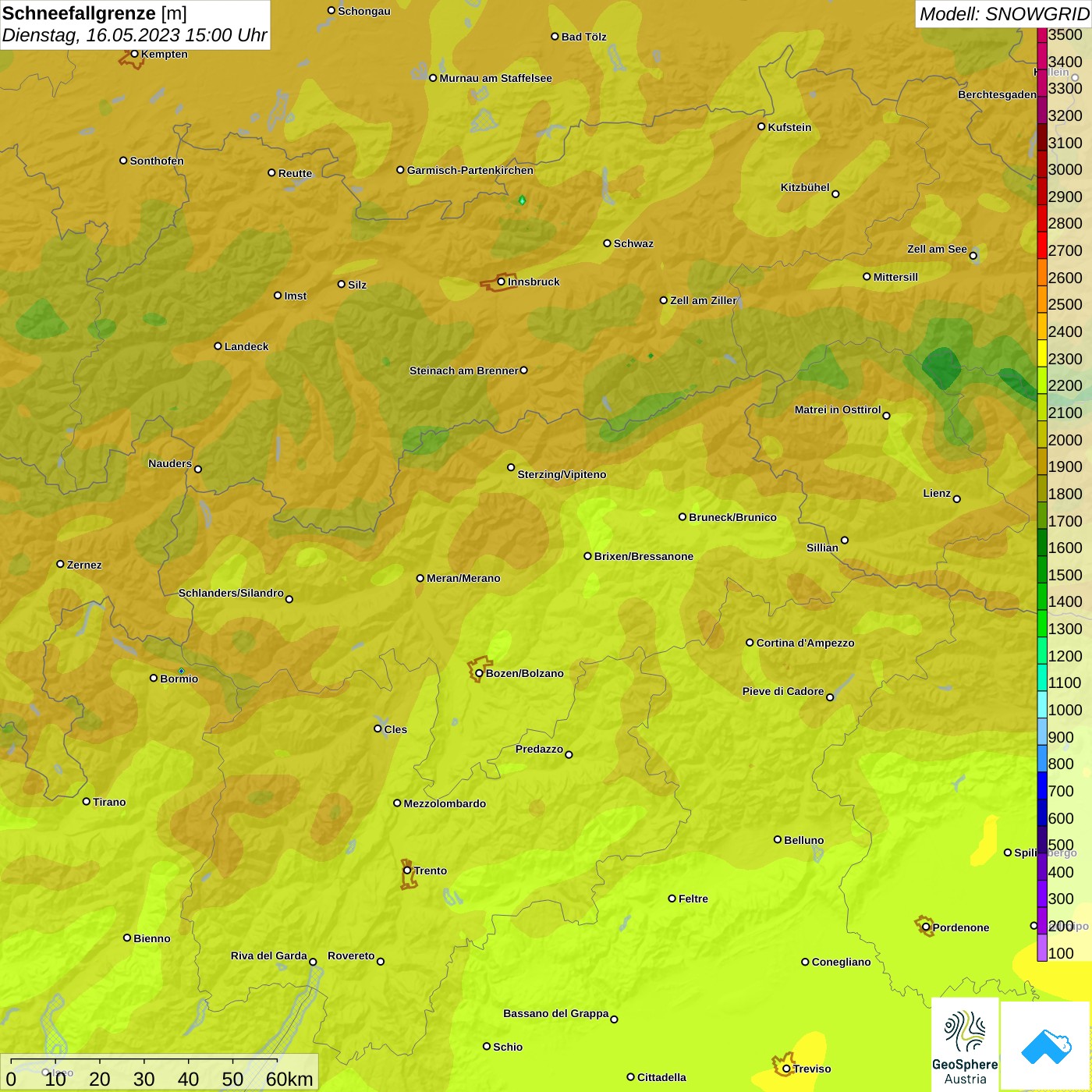Click the Kempten location marker dot
The width and height of the screenshot is (1092, 1092).
coord(134,54)
